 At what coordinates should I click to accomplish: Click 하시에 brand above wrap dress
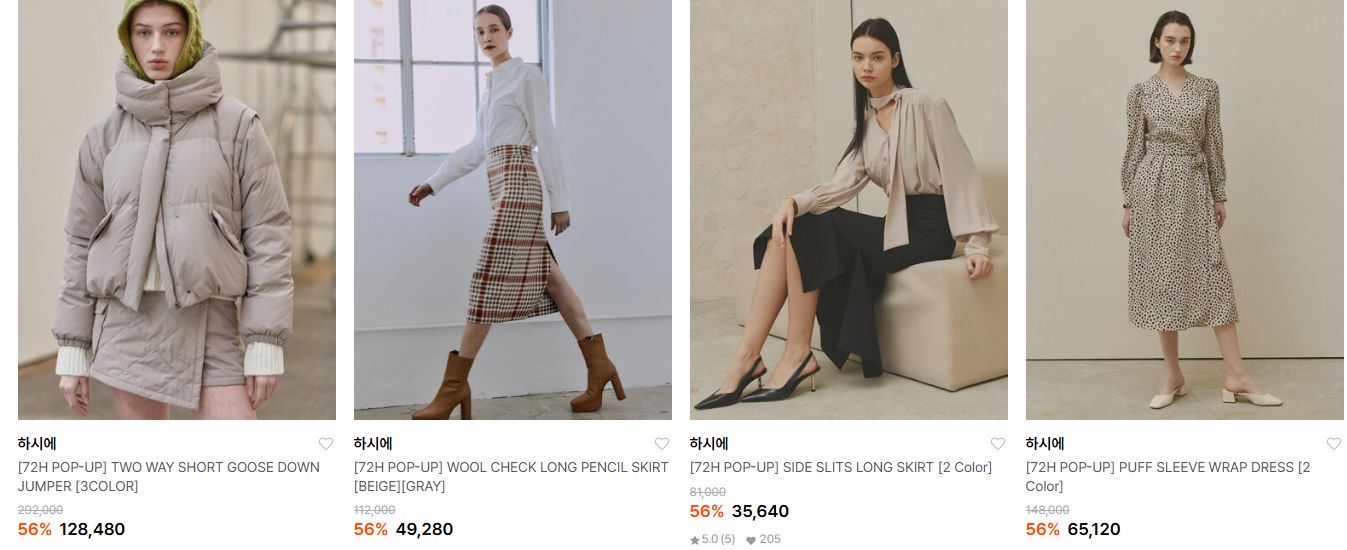tap(1045, 444)
